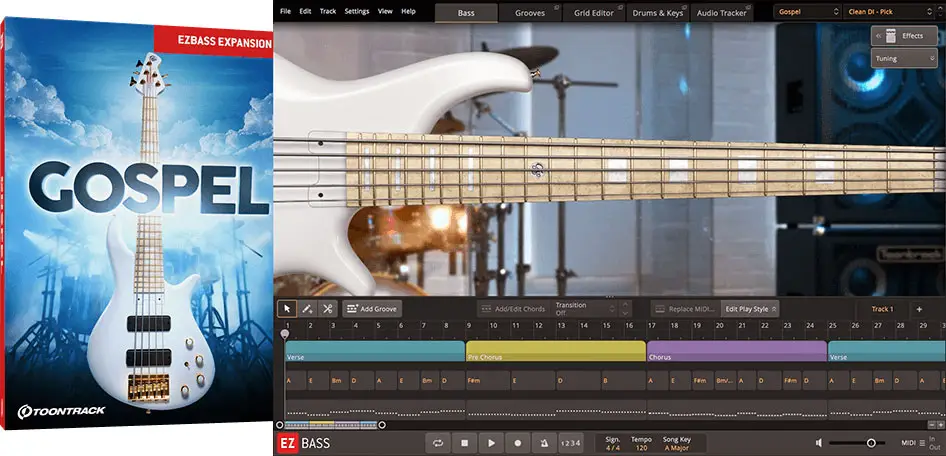Switch to the Grooves tab
This screenshot has width=946, height=456.
tap(530, 13)
